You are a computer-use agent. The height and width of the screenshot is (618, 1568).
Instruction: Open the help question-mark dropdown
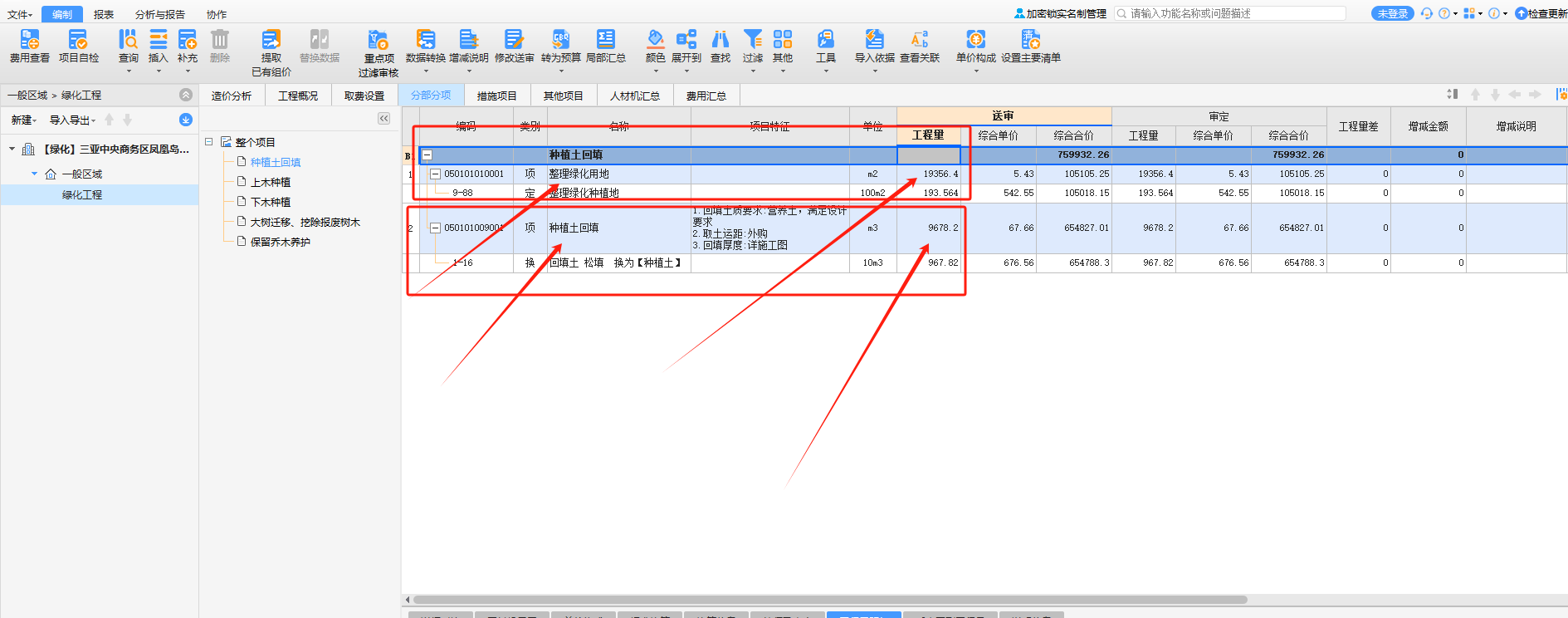(1448, 13)
